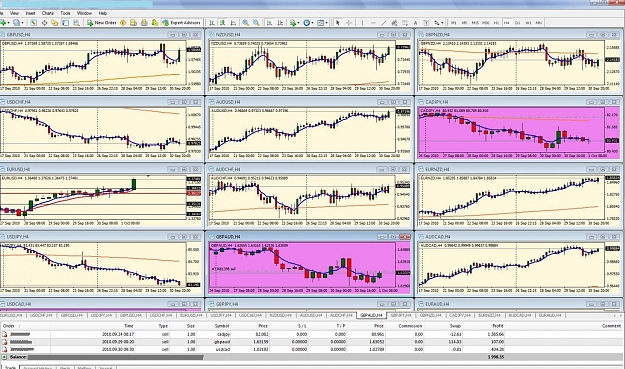The image size is (625, 369).
Task: Select the Trendline drawing tool
Action: point(383,23)
